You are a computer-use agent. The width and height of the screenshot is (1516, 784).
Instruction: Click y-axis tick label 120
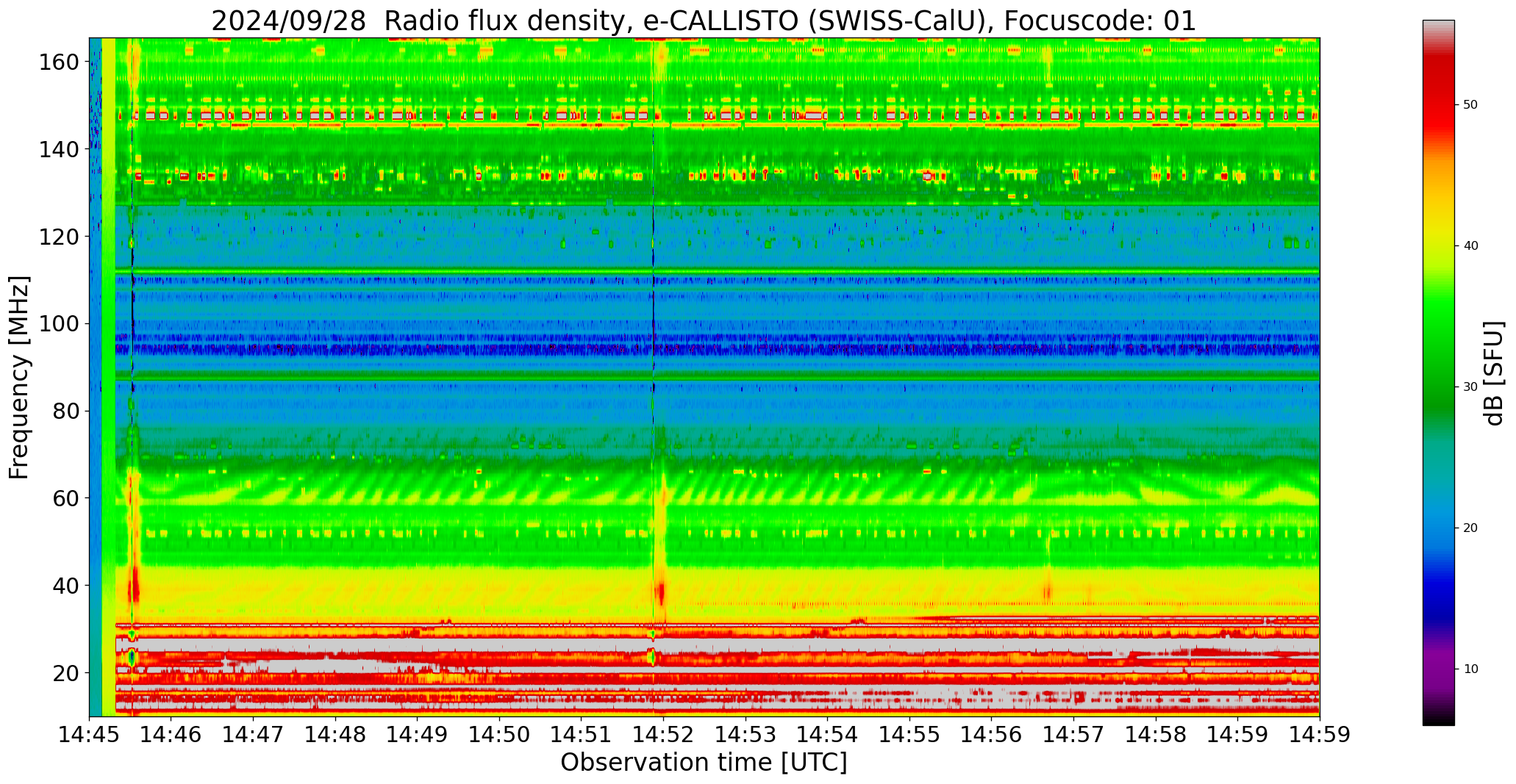click(59, 236)
